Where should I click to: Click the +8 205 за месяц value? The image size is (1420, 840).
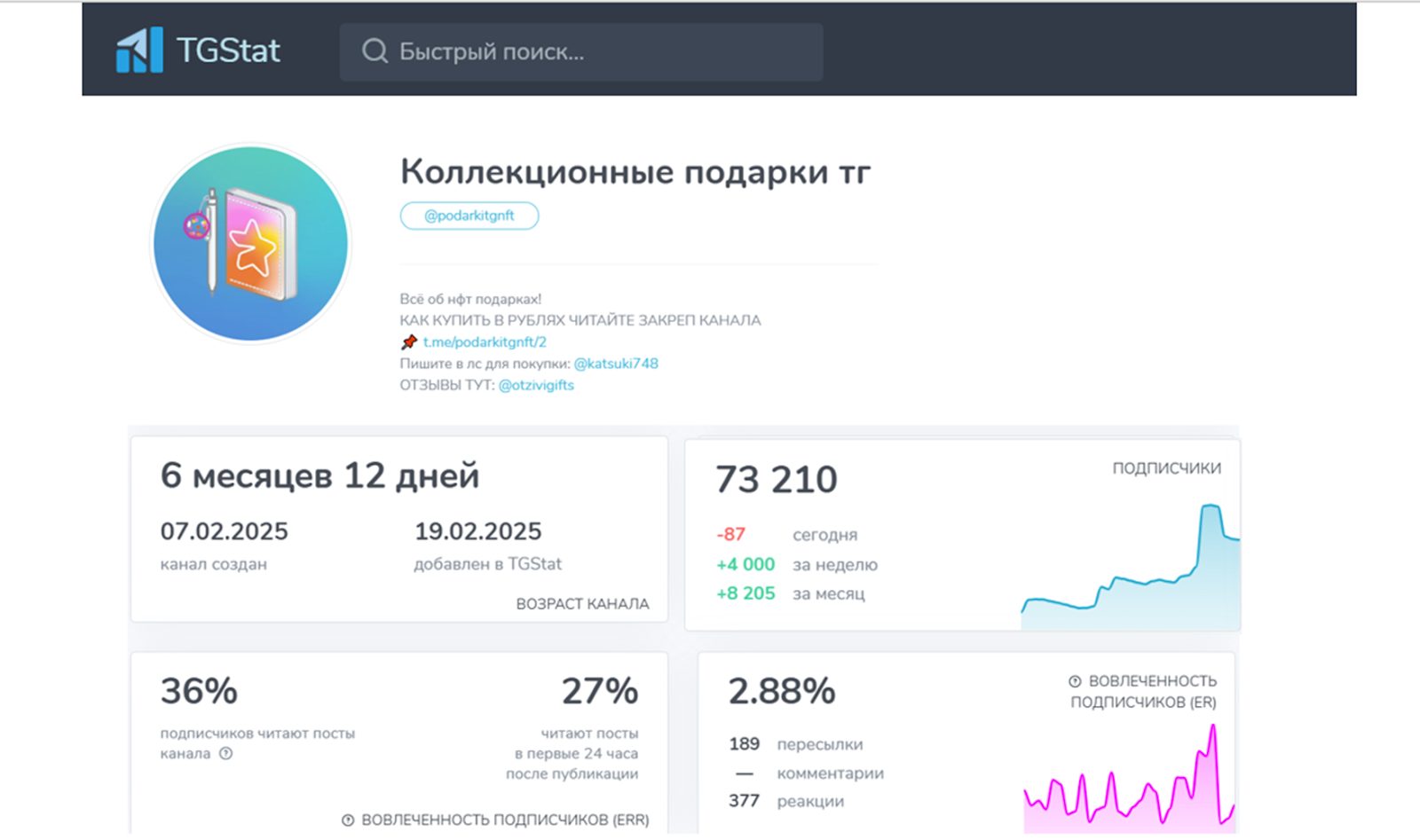745,593
